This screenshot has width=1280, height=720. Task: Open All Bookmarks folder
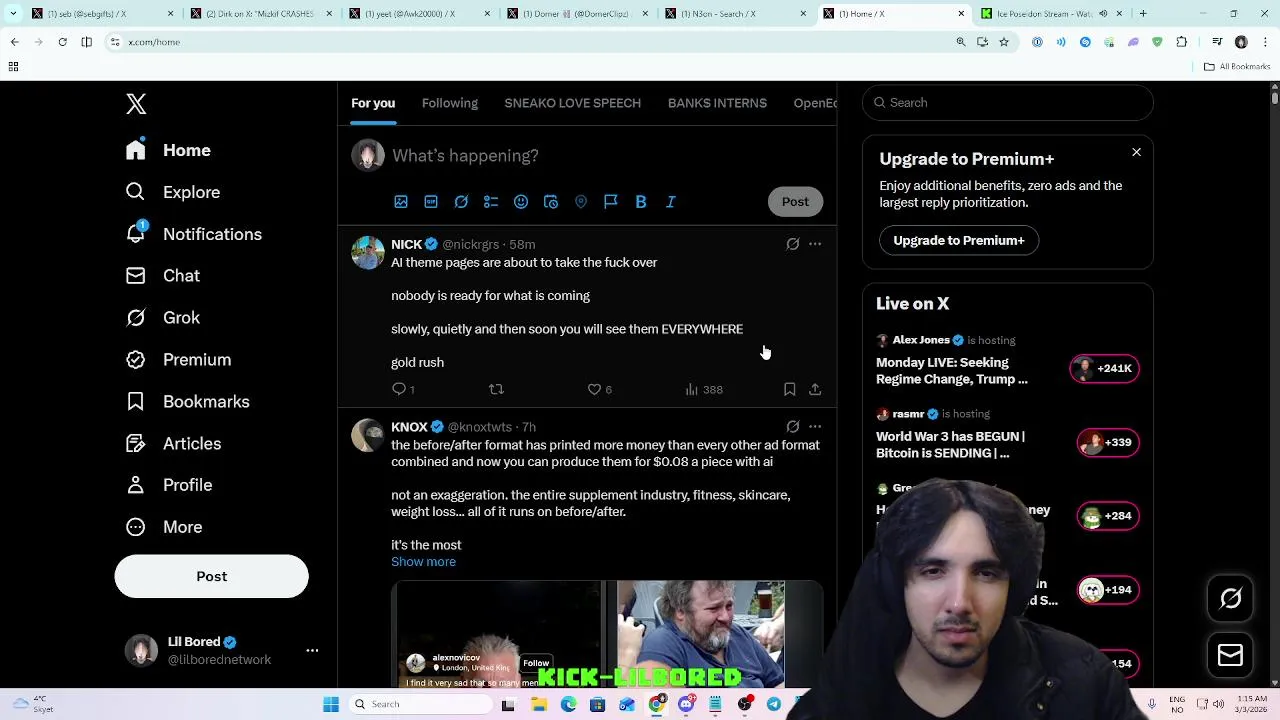(1237, 67)
